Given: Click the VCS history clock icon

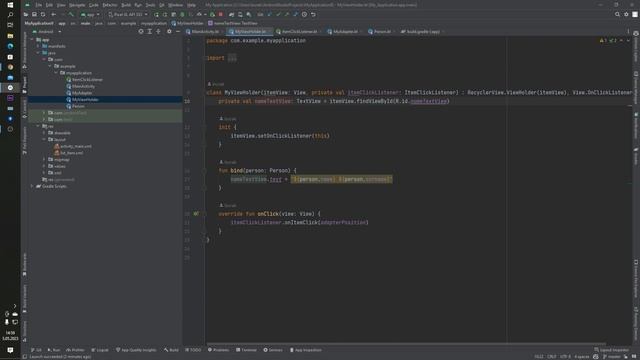Looking at the screenshot, I should pyautogui.click(x=304, y=14).
